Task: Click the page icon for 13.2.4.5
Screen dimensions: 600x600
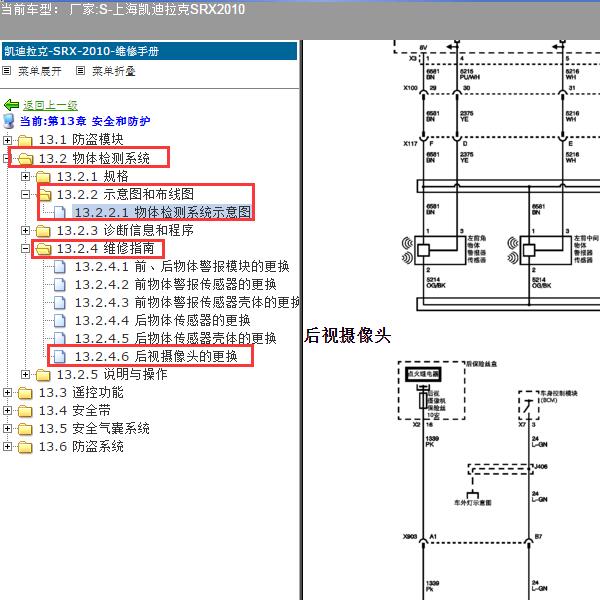Action: (x=60, y=338)
